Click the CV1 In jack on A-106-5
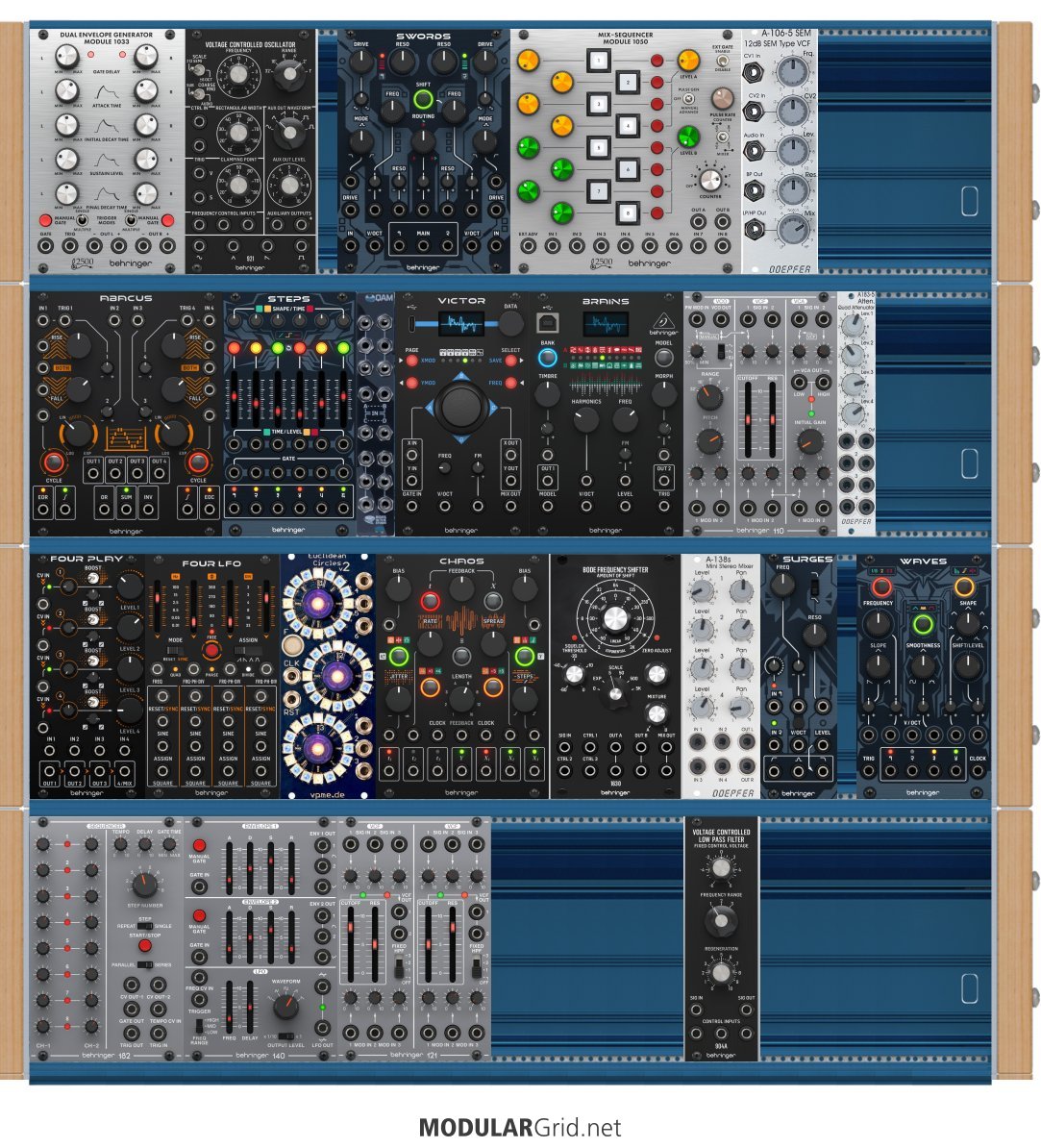The height and width of the screenshot is (1148, 1041). [754, 72]
